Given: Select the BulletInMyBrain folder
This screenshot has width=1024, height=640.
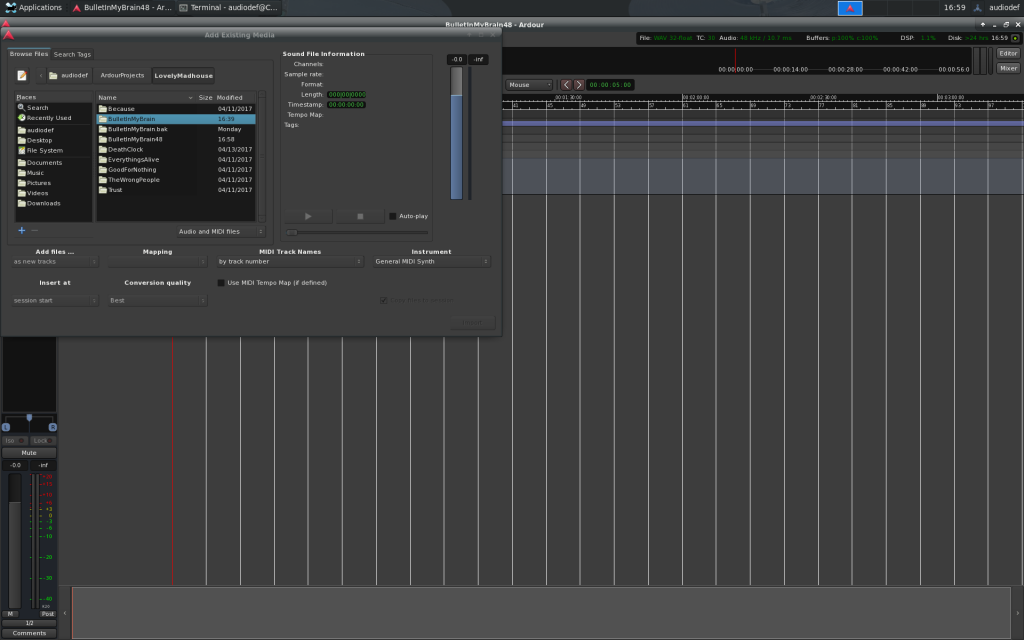Looking at the screenshot, I should click(176, 120).
